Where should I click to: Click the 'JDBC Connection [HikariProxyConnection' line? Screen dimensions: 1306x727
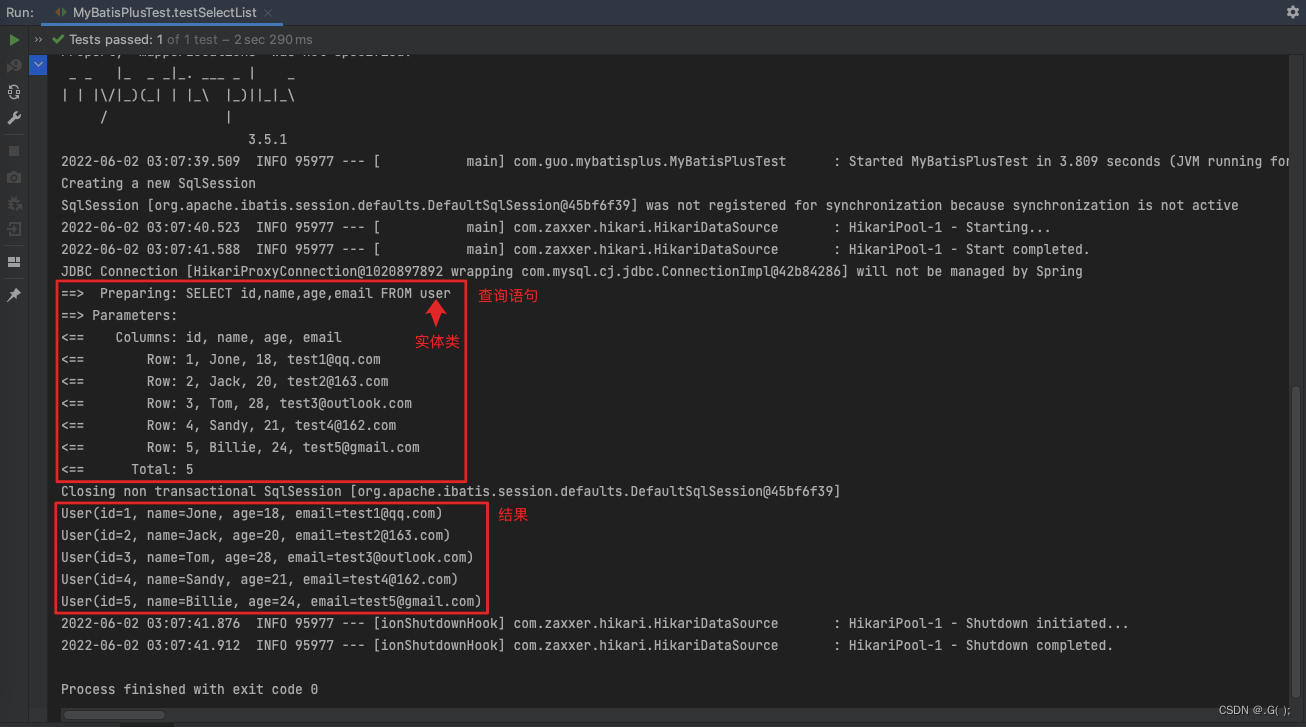pos(572,271)
